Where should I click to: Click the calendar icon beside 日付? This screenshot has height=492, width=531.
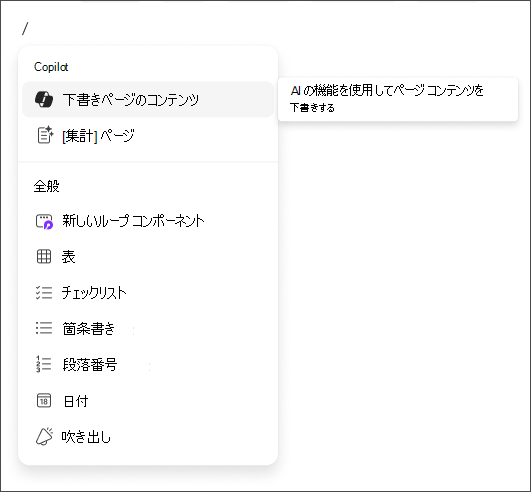point(44,401)
